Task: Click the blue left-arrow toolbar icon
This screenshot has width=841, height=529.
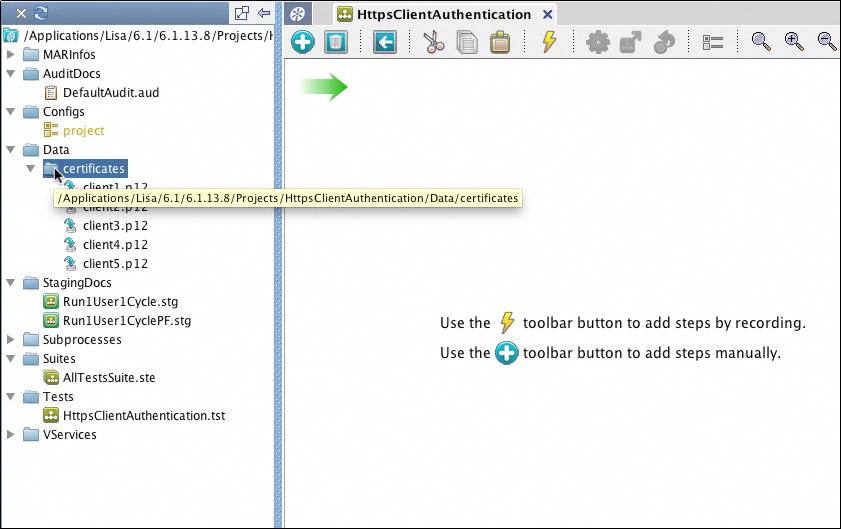Action: [x=385, y=42]
